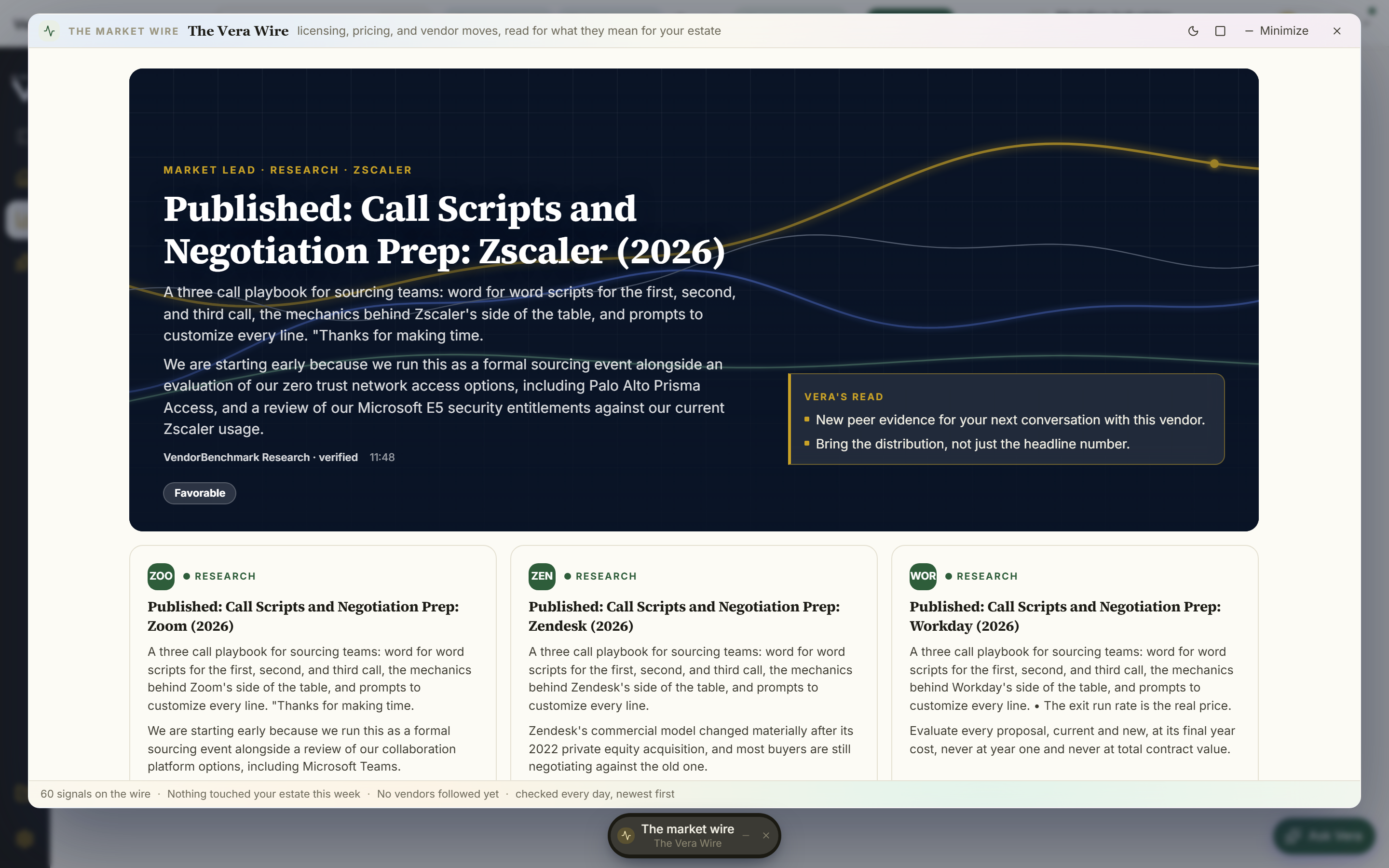Click the Minimize button in the header
The image size is (1389, 868).
[x=1277, y=31]
